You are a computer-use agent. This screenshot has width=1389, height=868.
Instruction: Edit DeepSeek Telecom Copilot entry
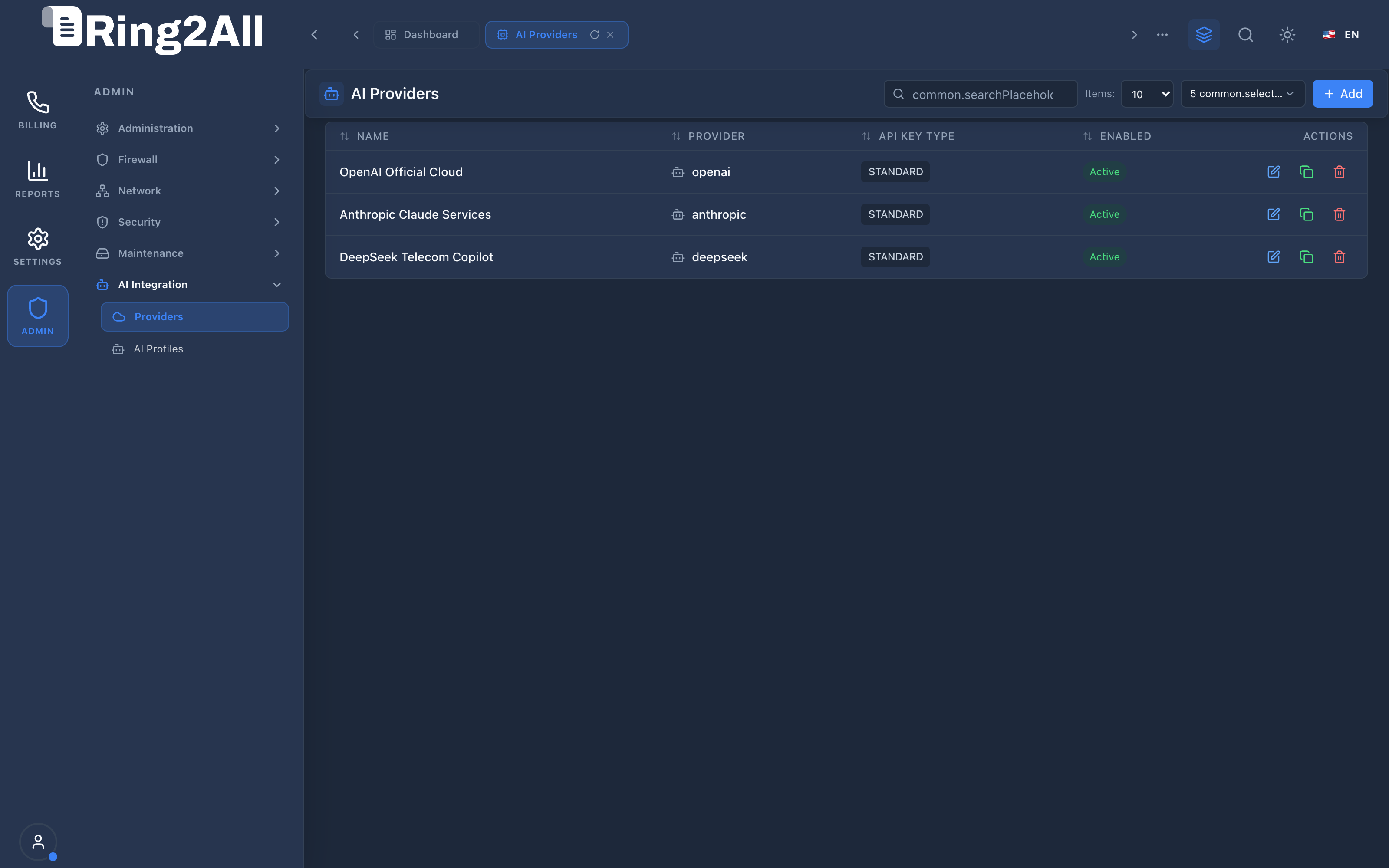(1273, 256)
